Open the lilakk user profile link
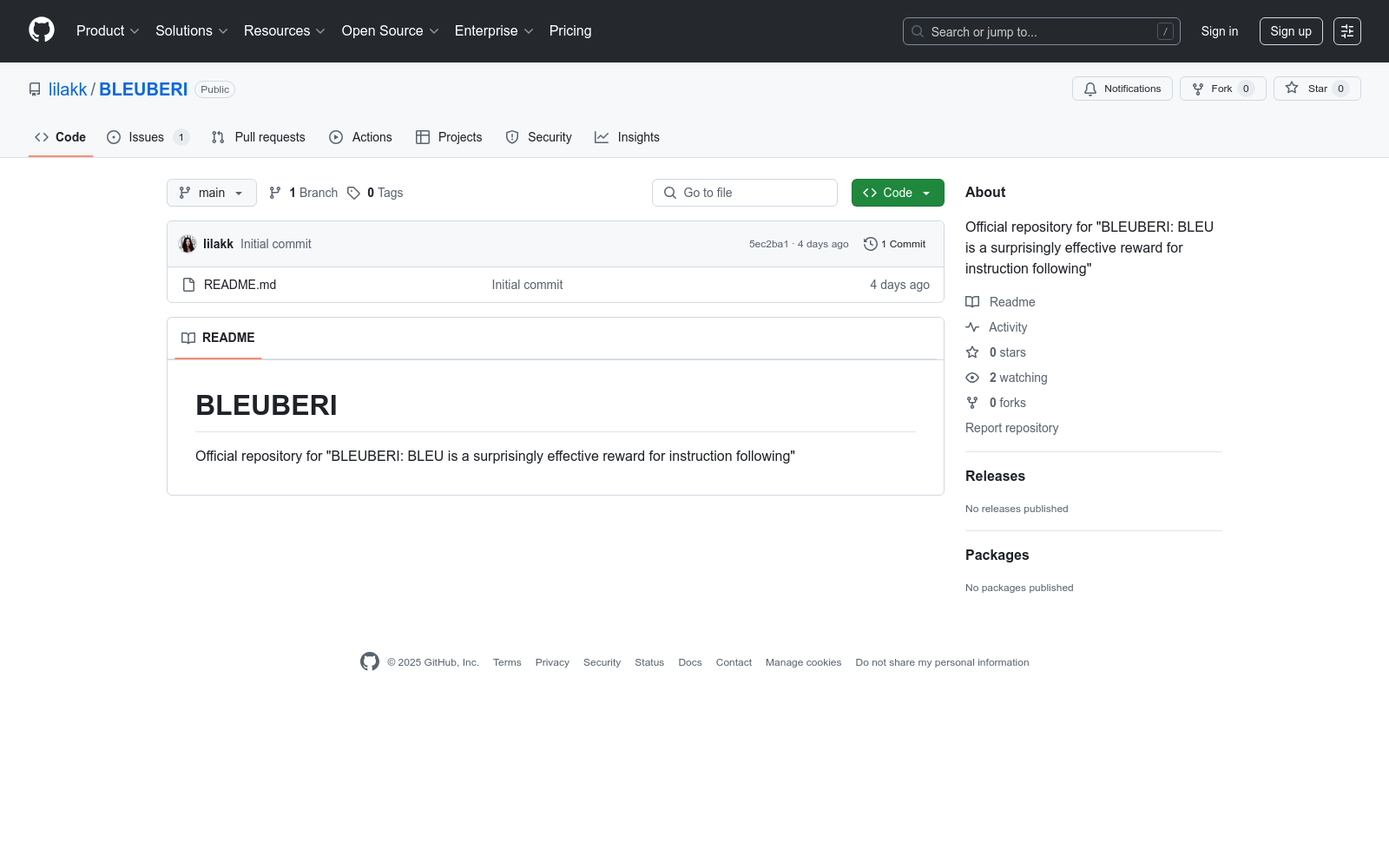The image size is (1389, 868). click(68, 89)
